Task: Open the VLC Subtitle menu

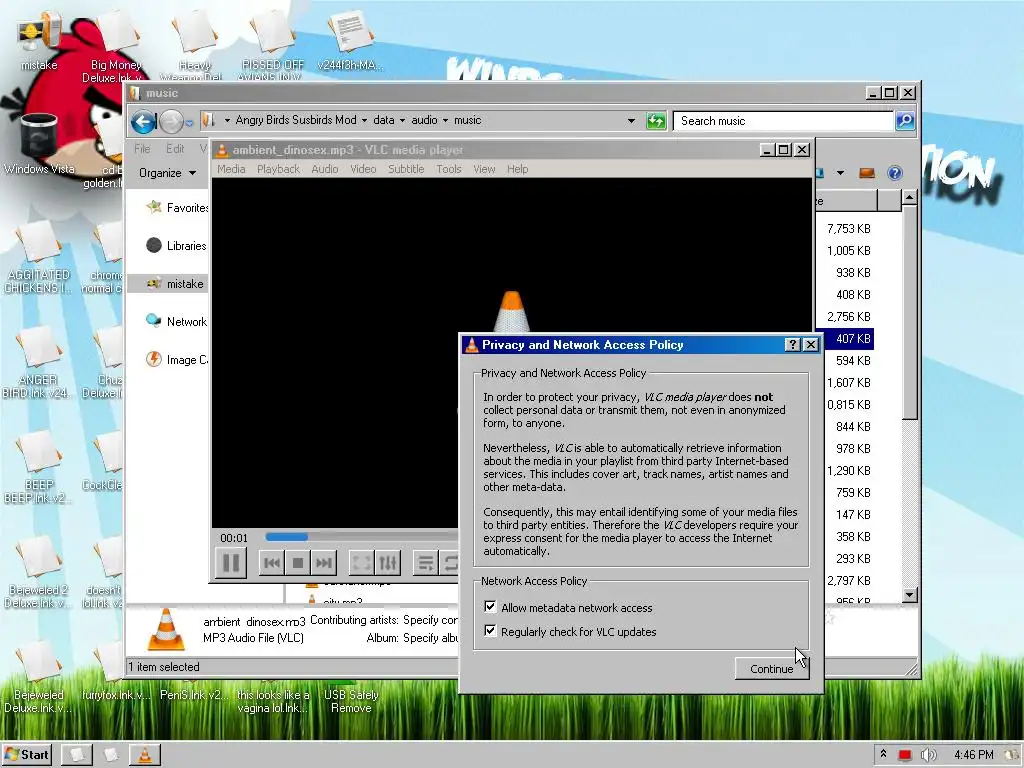Action: coord(406,169)
